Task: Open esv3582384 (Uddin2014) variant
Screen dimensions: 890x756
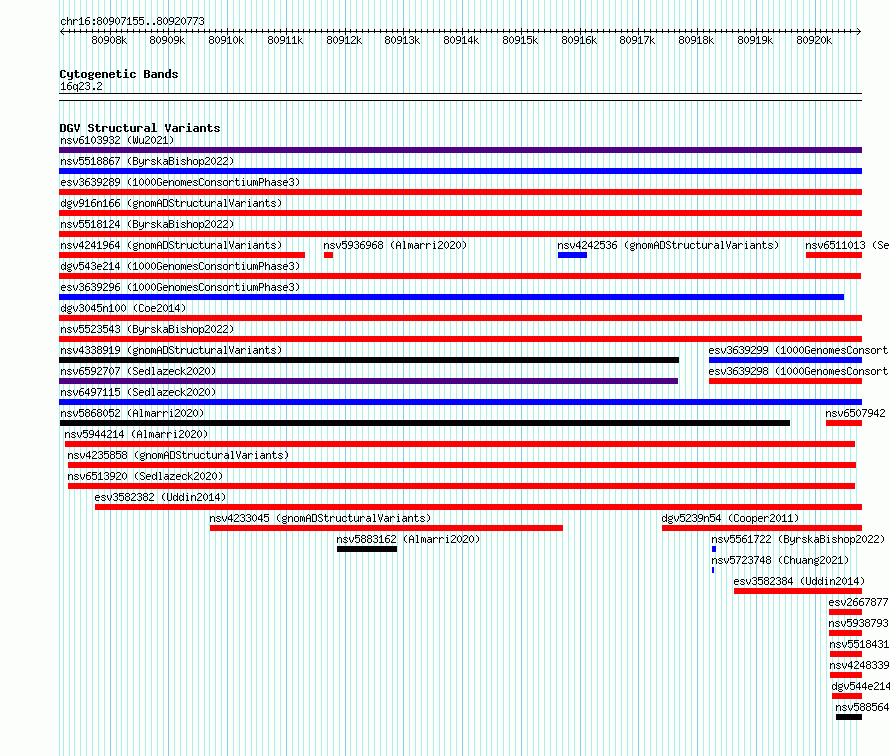Action: click(799, 581)
